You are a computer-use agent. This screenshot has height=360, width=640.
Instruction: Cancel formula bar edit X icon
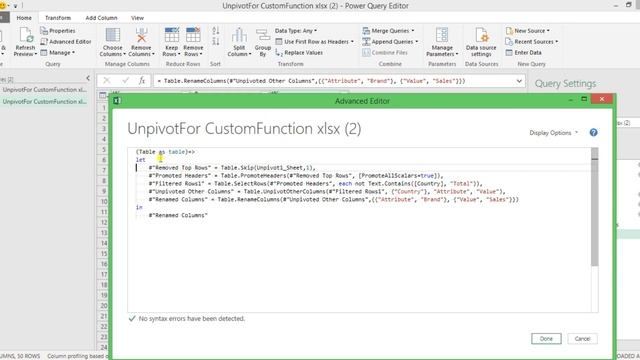tap(107, 81)
